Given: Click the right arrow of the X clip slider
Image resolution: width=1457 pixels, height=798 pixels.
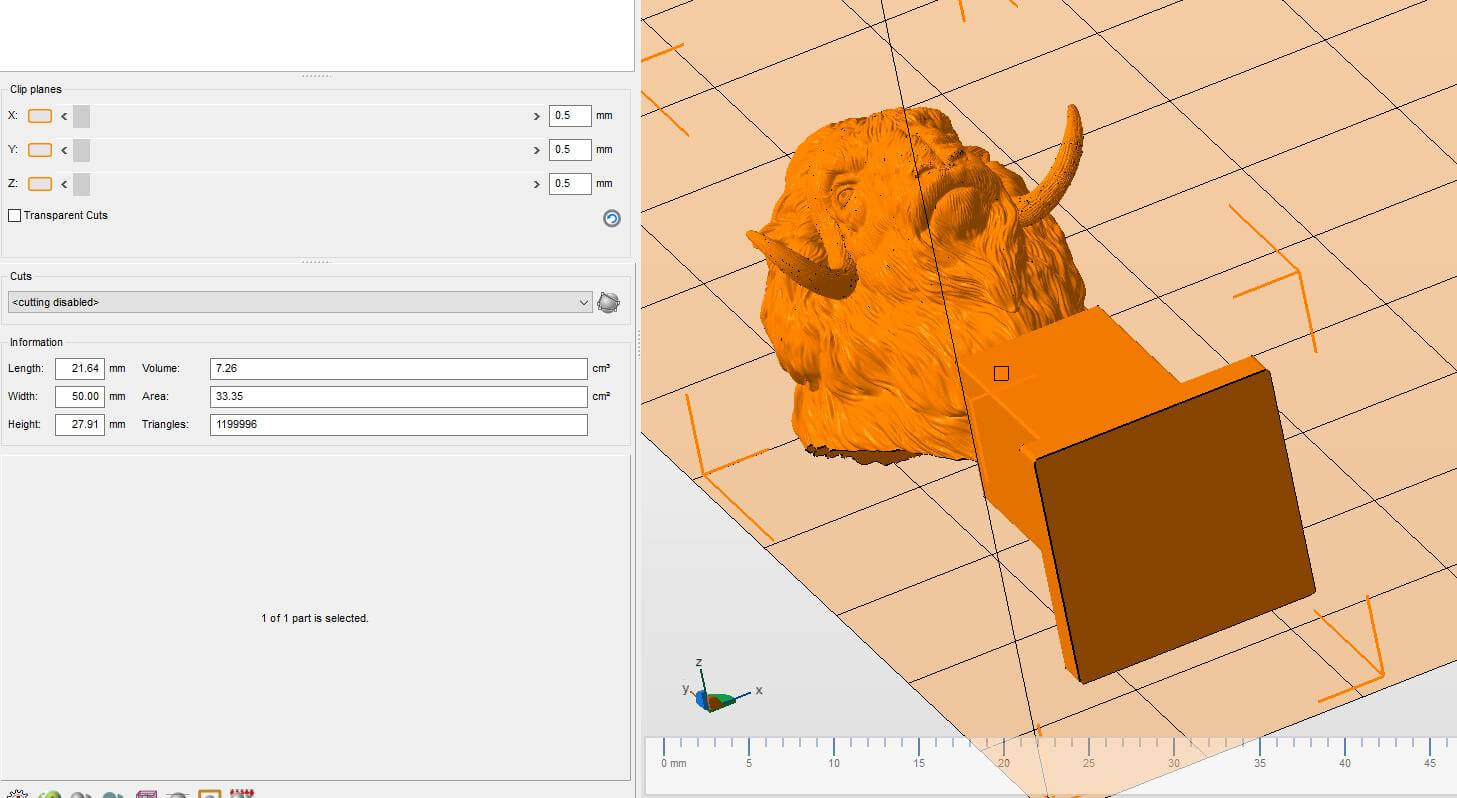Looking at the screenshot, I should click(x=537, y=116).
